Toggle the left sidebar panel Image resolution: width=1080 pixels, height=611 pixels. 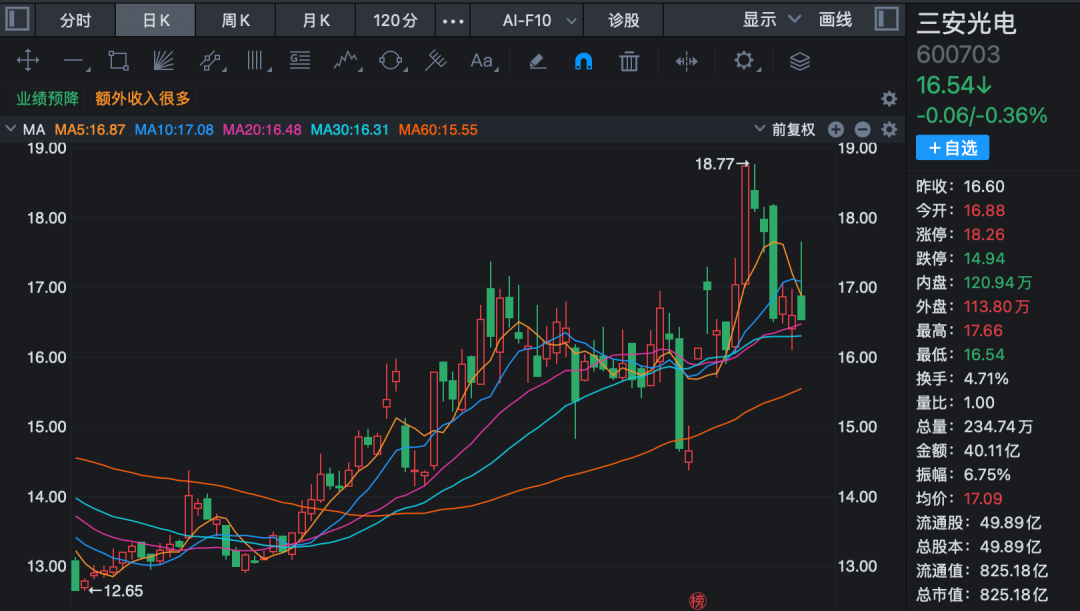[18, 20]
